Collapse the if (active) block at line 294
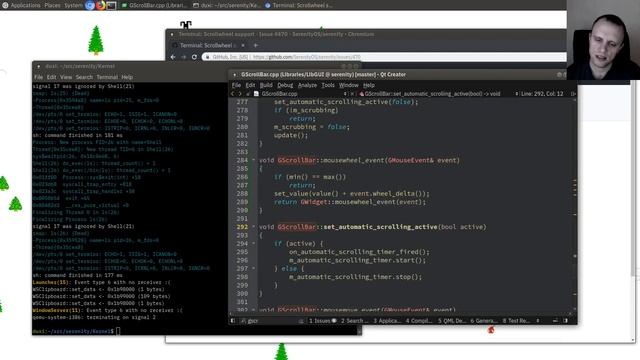 click(253, 243)
